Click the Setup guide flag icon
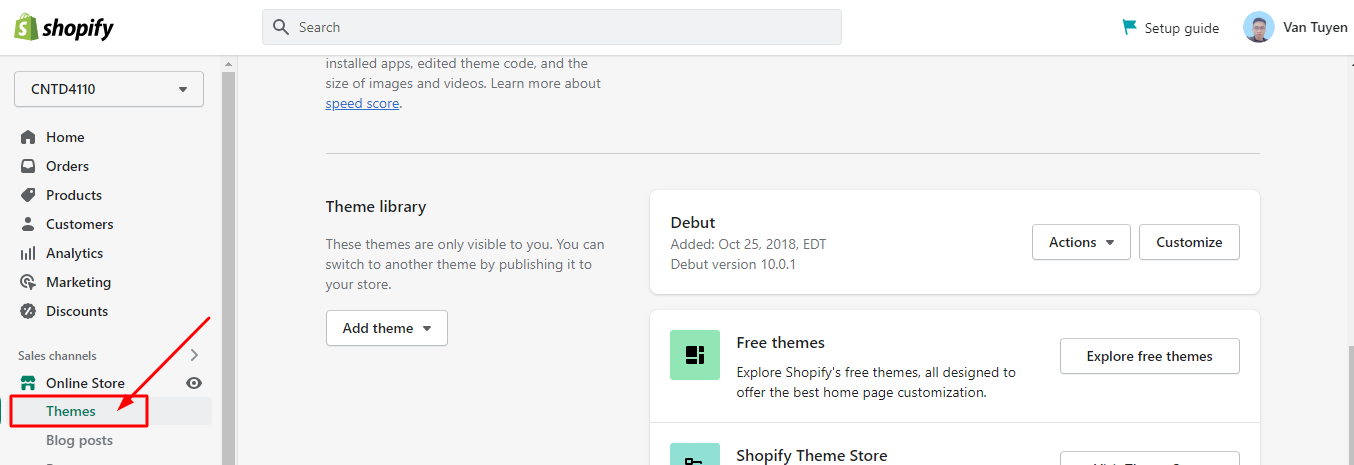Viewport: 1354px width, 465px height. coord(1130,27)
